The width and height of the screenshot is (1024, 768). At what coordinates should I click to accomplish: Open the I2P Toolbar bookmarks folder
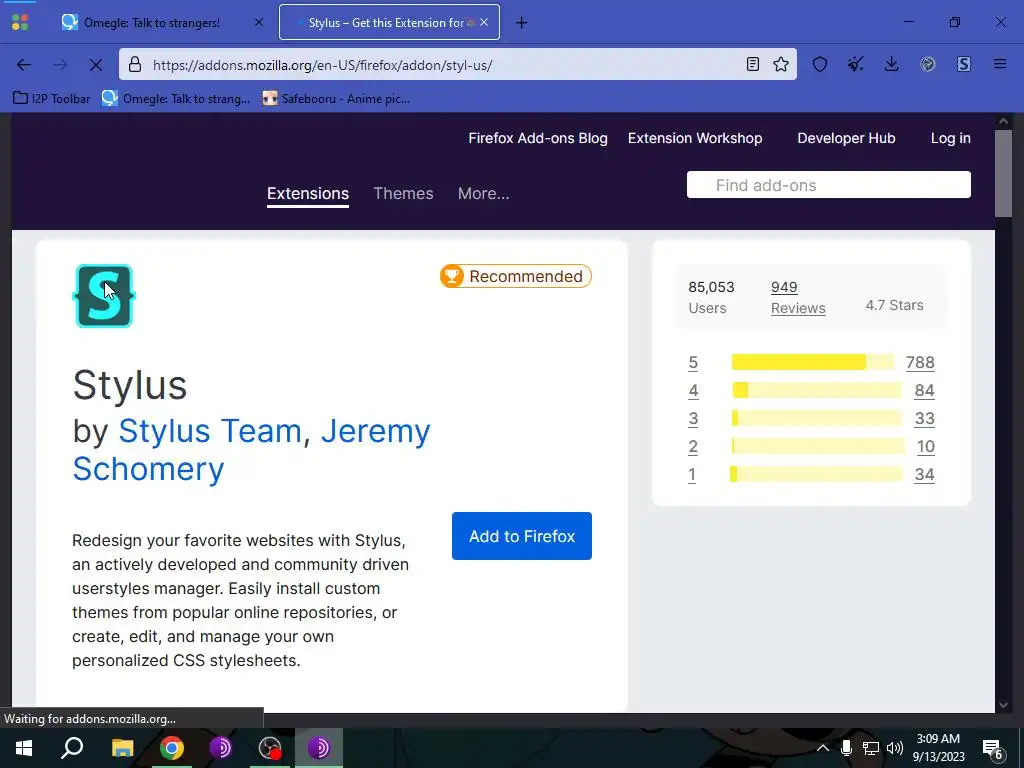pyautogui.click(x=52, y=99)
